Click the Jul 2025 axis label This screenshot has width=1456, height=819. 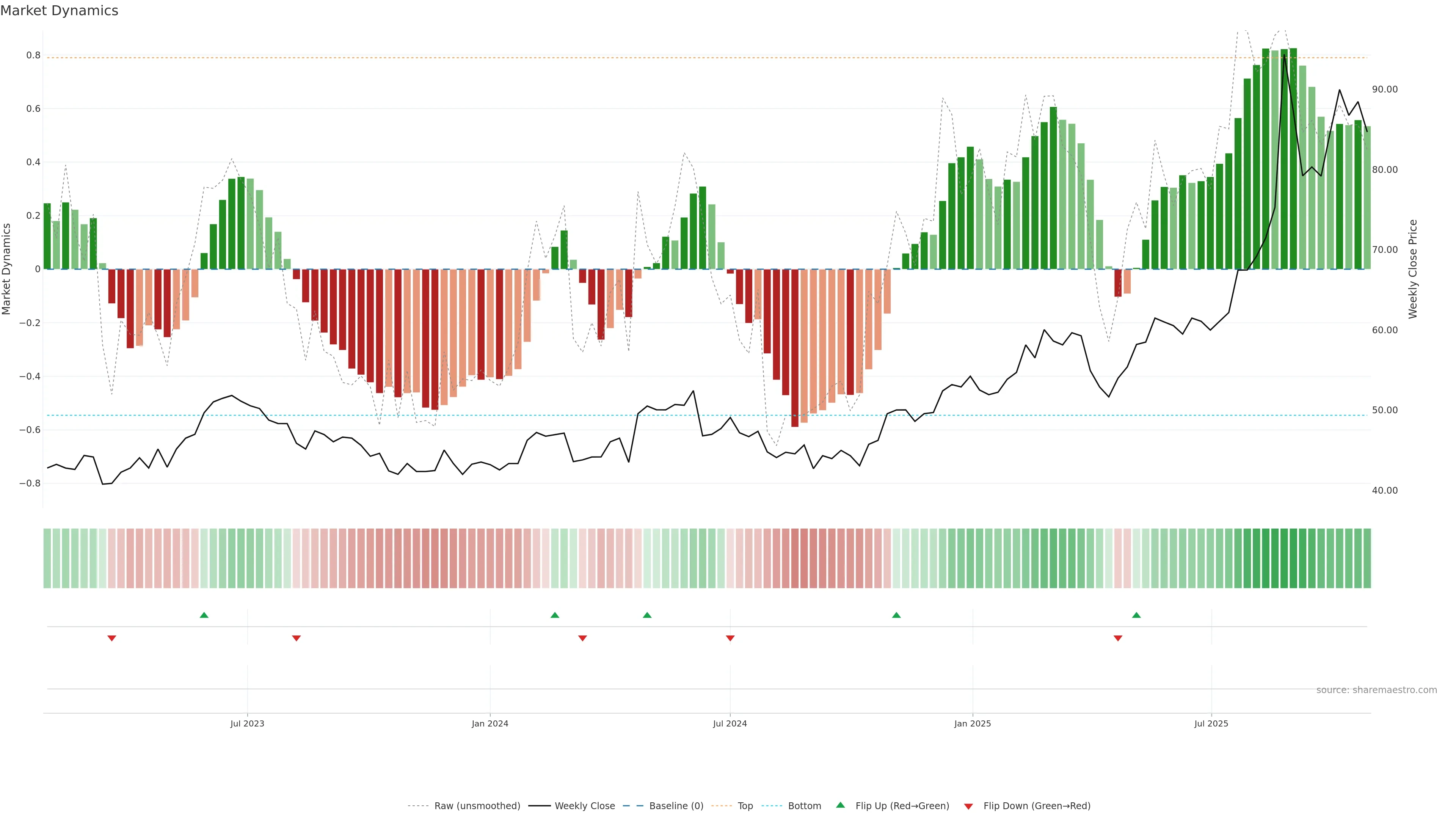(x=1211, y=723)
